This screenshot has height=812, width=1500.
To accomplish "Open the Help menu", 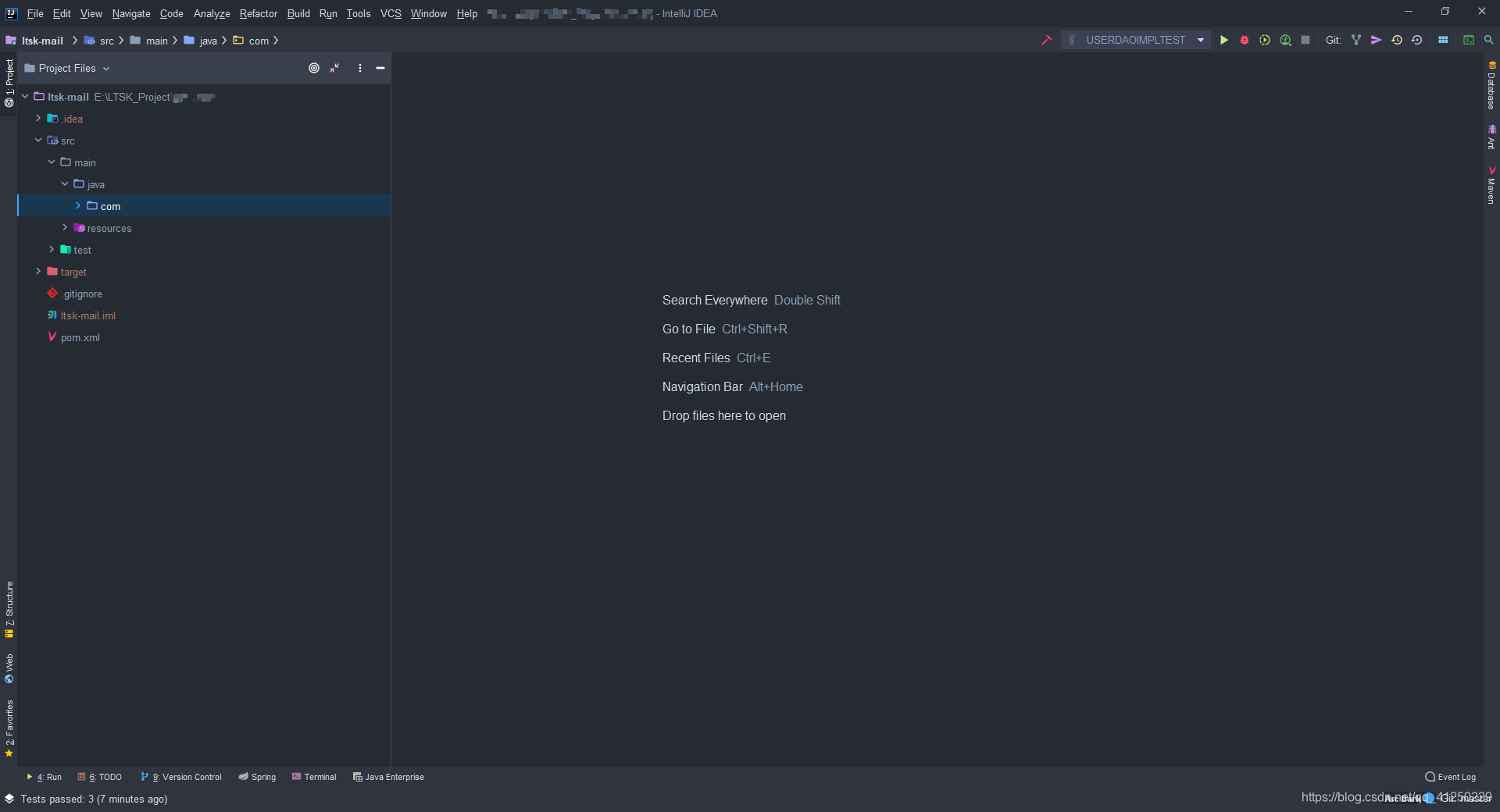I will tap(467, 13).
